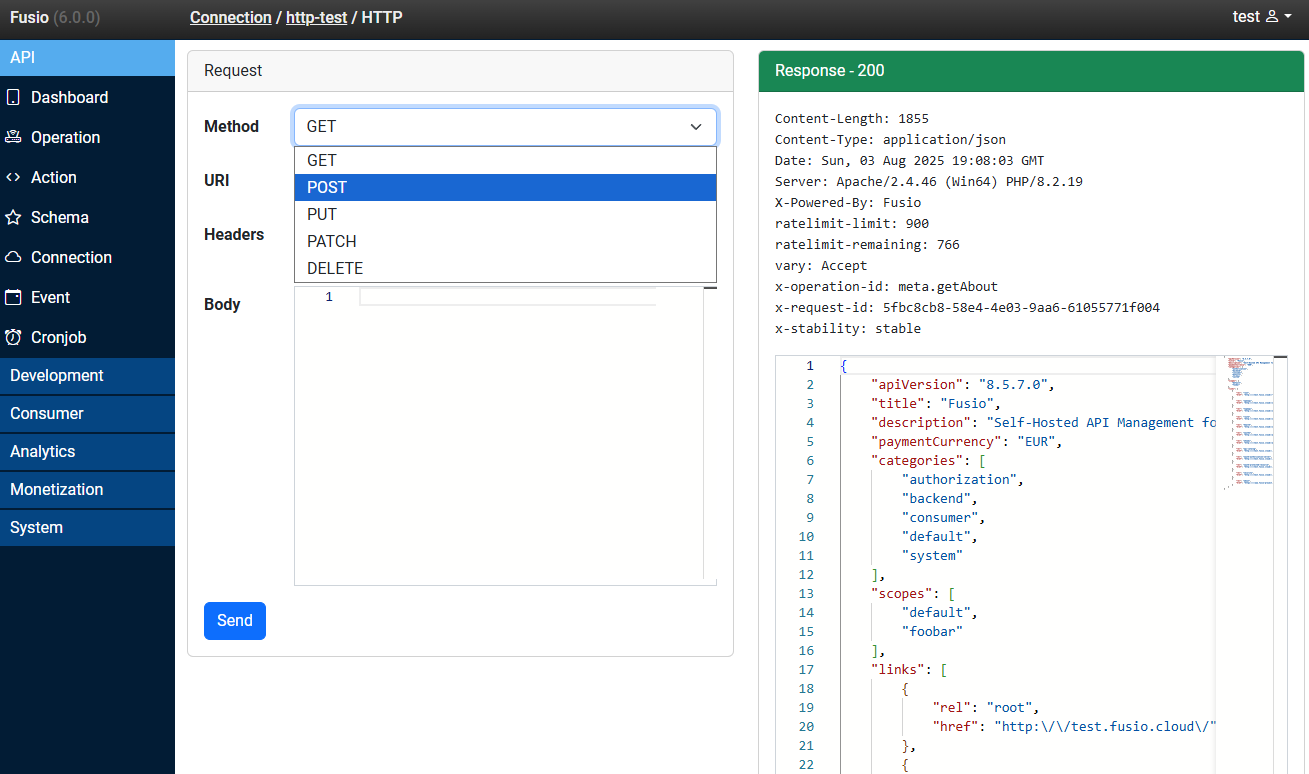Expand the Monetization sidebar section
Screen dimensions: 1309x774
click(x=87, y=490)
